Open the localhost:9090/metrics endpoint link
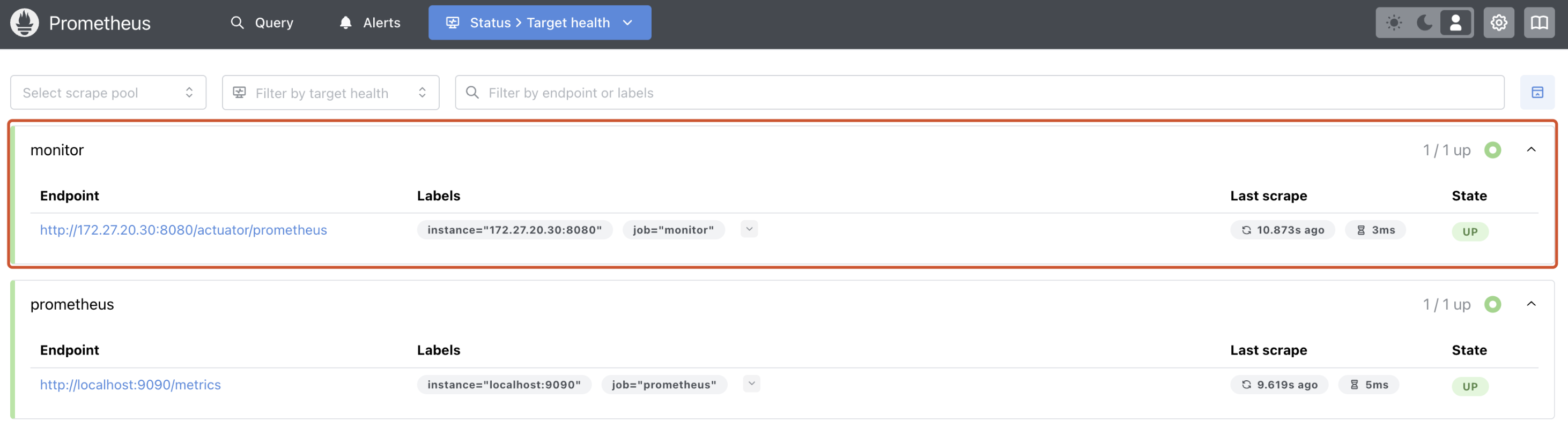This screenshot has height=421, width=1568. [130, 385]
